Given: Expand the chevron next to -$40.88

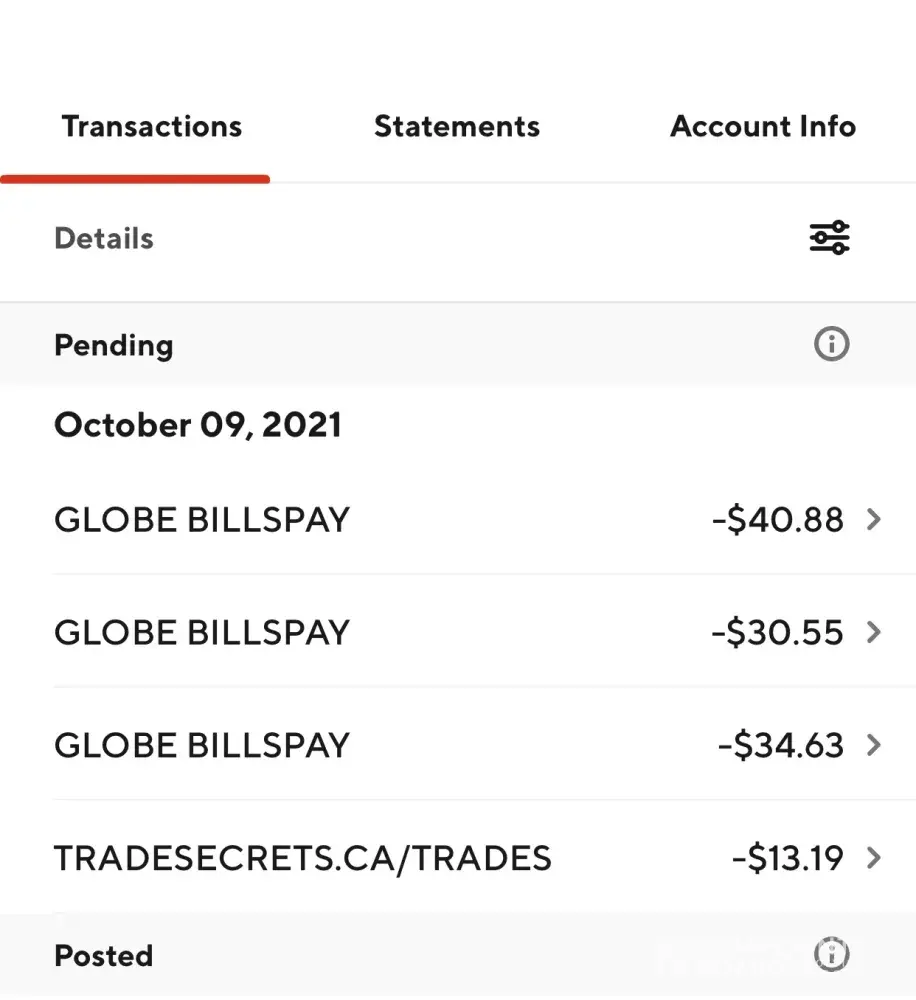Looking at the screenshot, I should point(874,520).
